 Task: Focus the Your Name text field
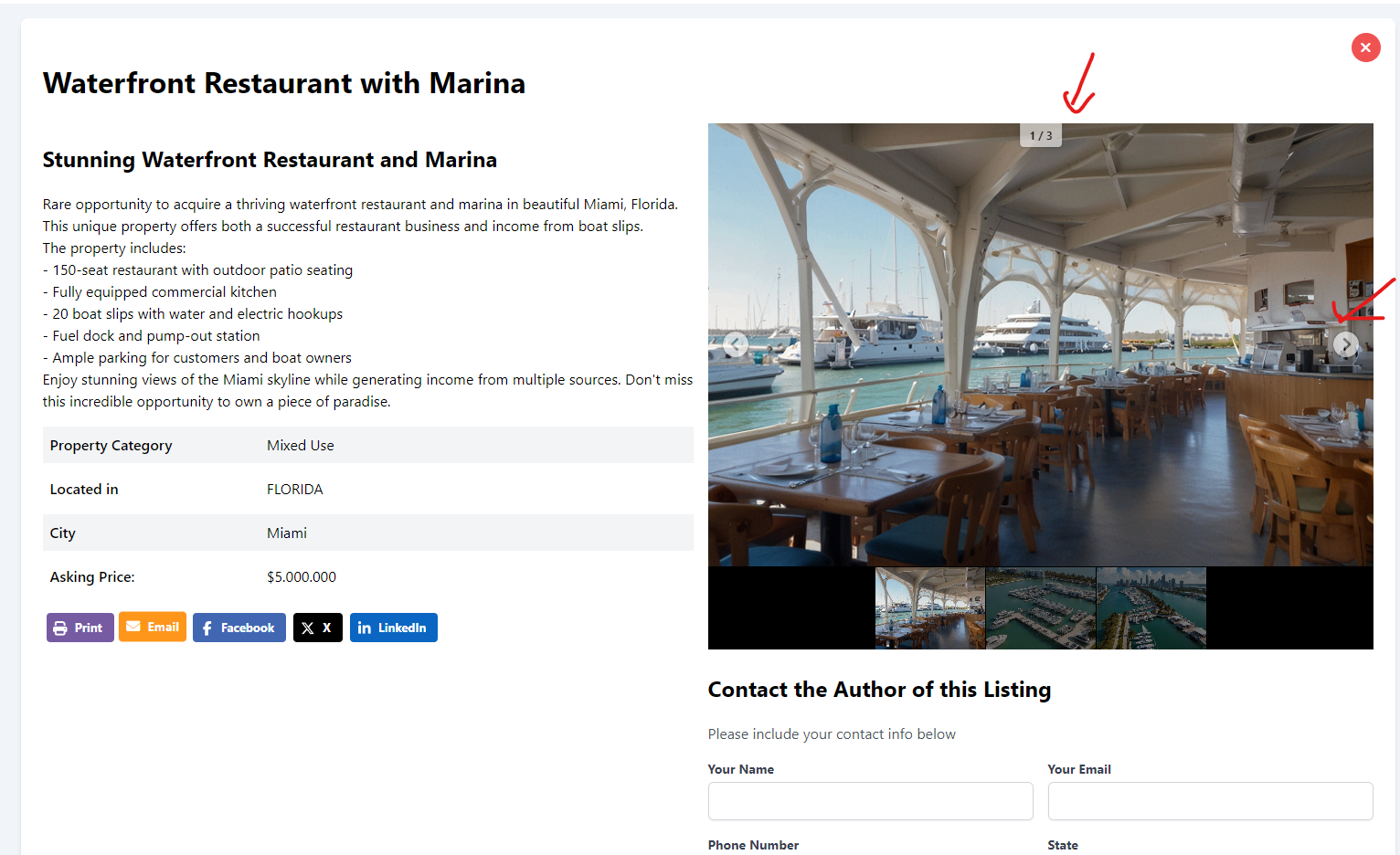point(870,801)
